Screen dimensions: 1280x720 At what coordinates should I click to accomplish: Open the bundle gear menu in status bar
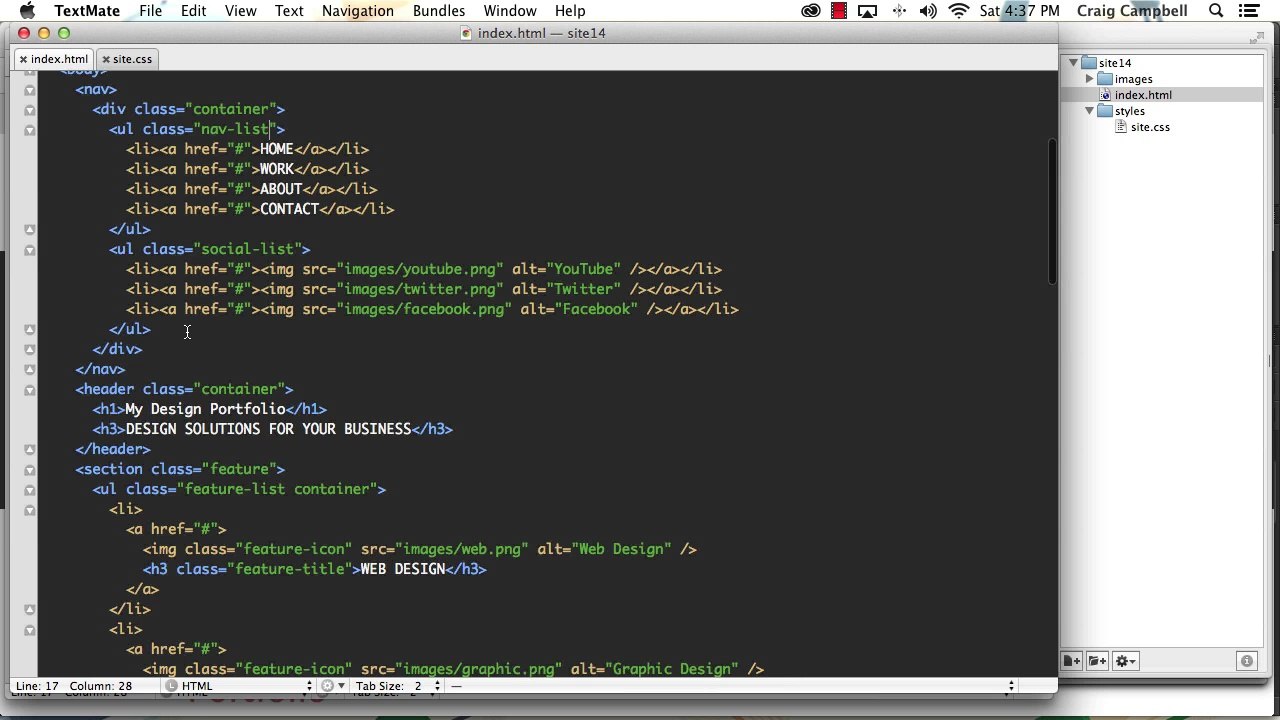pos(331,686)
